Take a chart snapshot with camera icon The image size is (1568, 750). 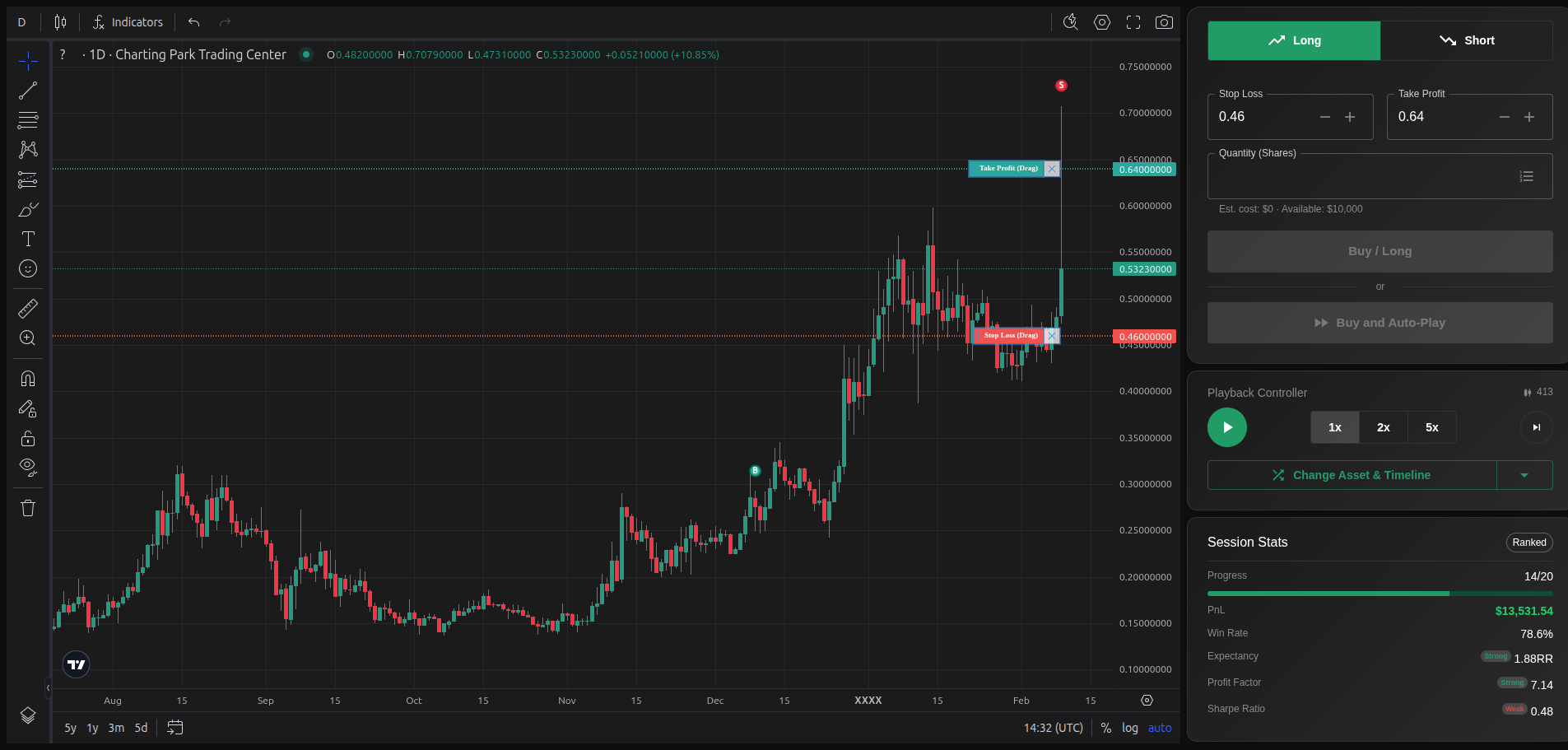tap(1164, 22)
